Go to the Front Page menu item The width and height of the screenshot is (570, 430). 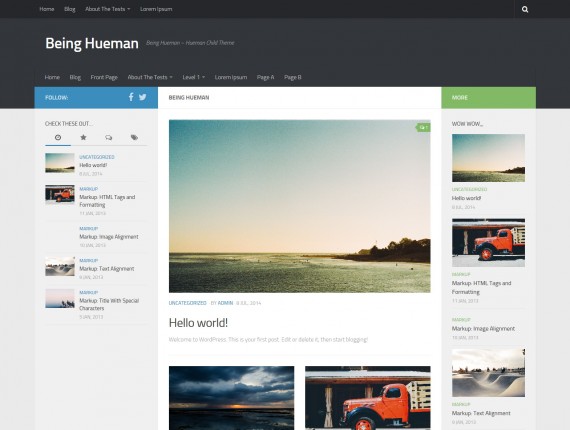pyautogui.click(x=104, y=77)
